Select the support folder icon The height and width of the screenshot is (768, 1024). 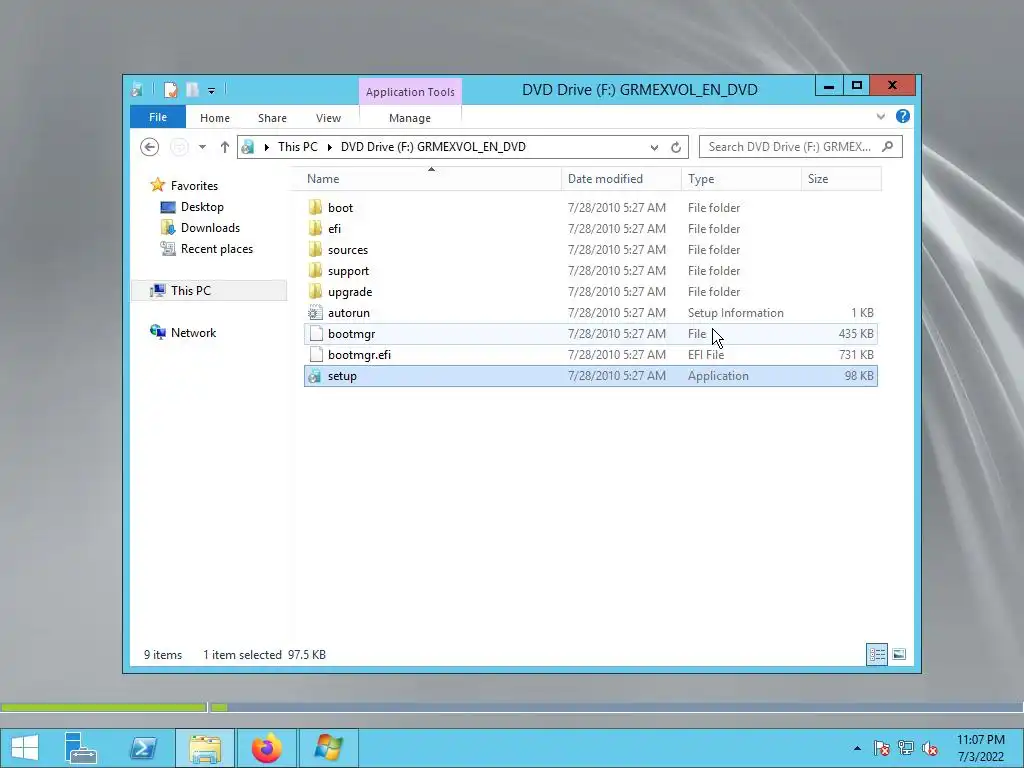(315, 270)
